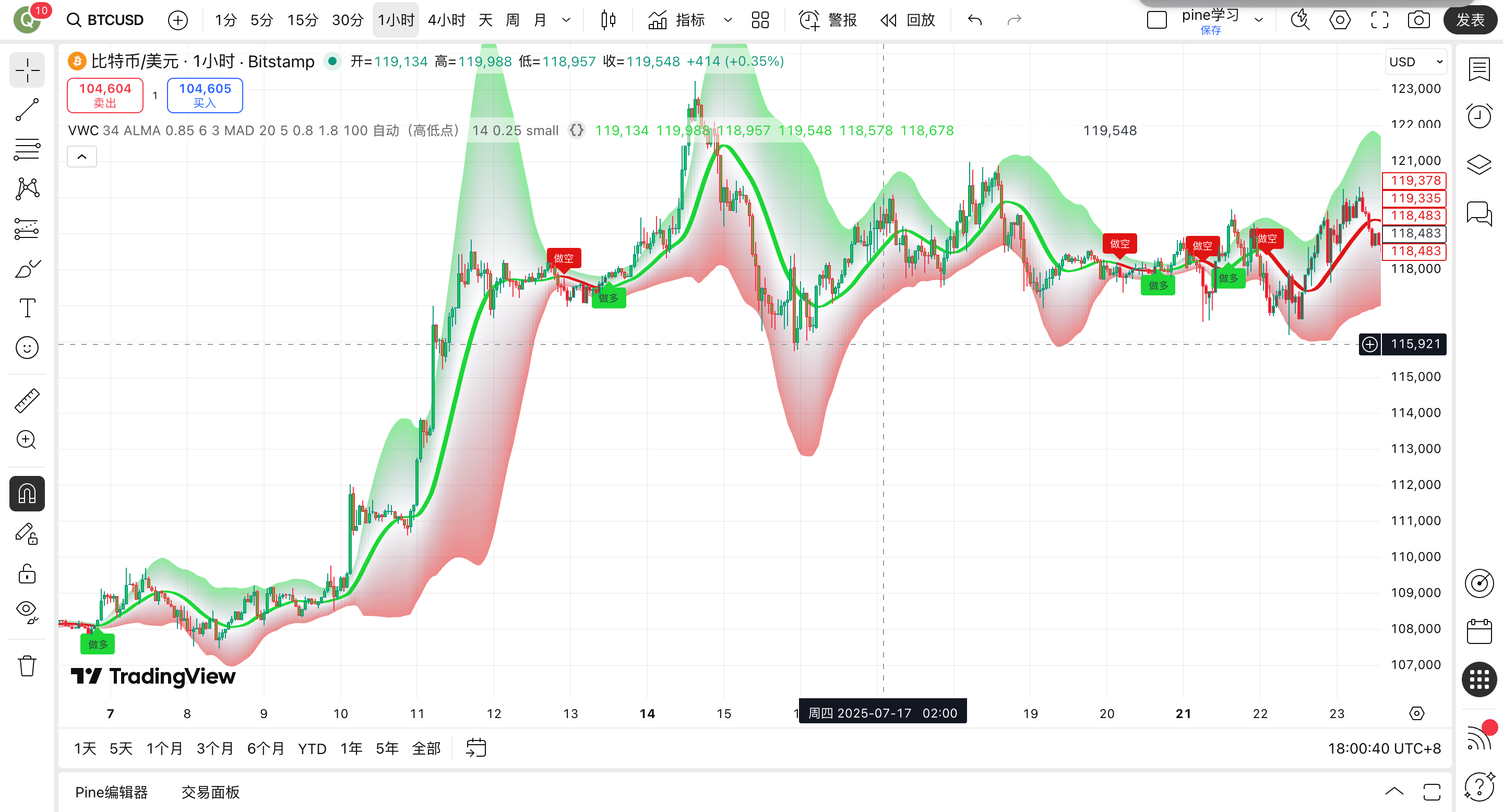Select the Text annotation tool

click(x=27, y=307)
